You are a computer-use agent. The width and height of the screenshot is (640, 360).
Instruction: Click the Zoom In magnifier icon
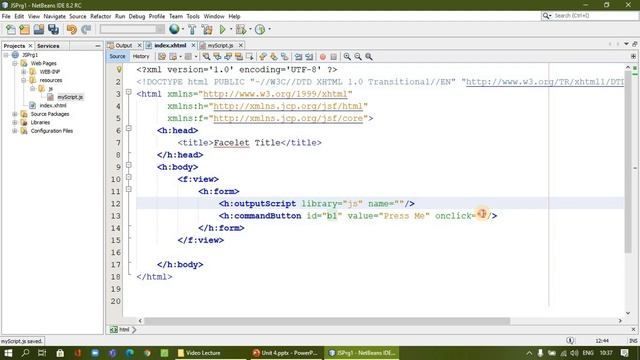[347, 57]
